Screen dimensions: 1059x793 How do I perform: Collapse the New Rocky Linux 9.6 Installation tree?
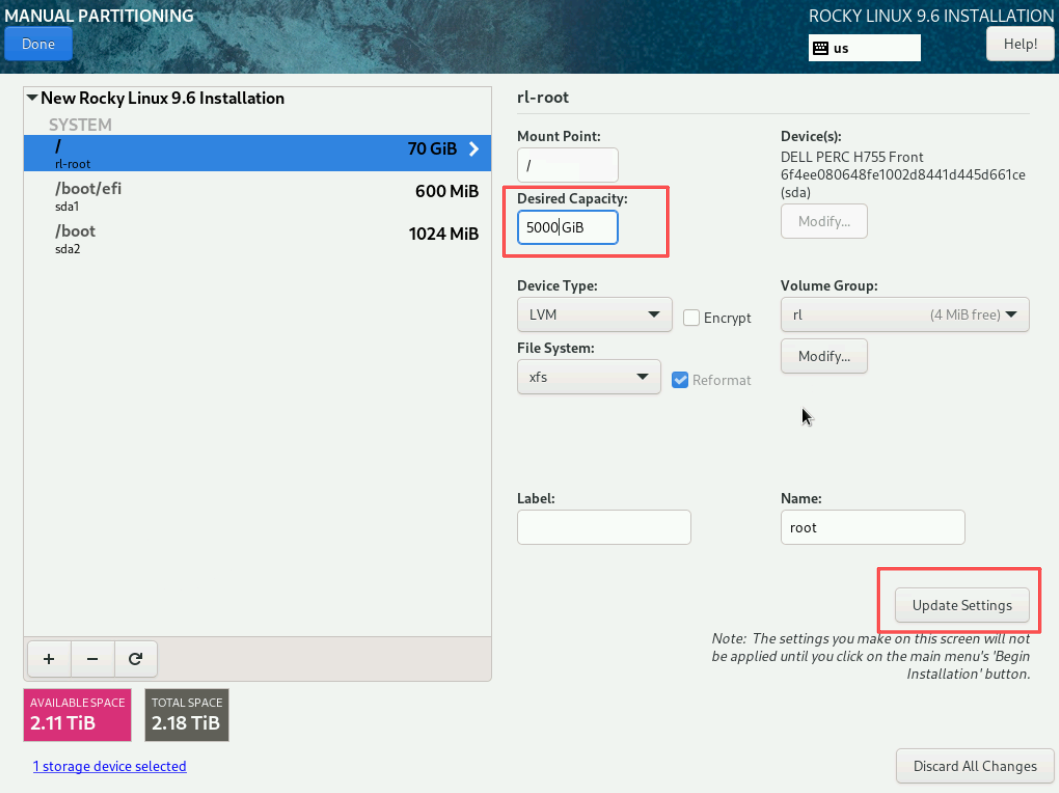pyautogui.click(x=33, y=98)
